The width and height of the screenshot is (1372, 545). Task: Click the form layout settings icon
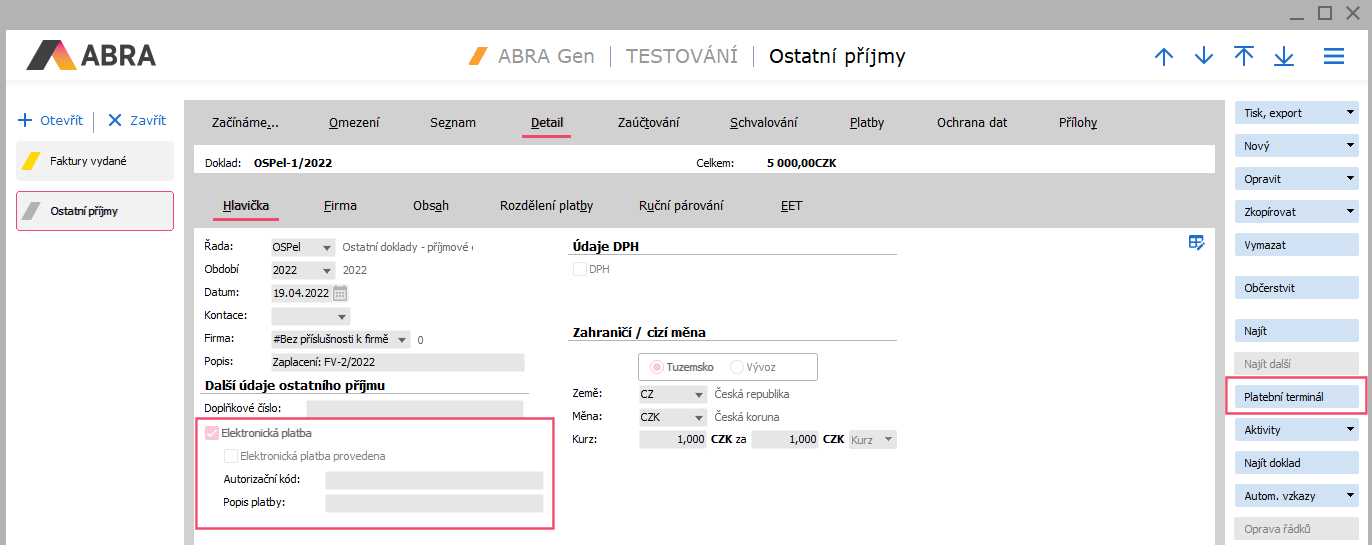pyautogui.click(x=1196, y=242)
